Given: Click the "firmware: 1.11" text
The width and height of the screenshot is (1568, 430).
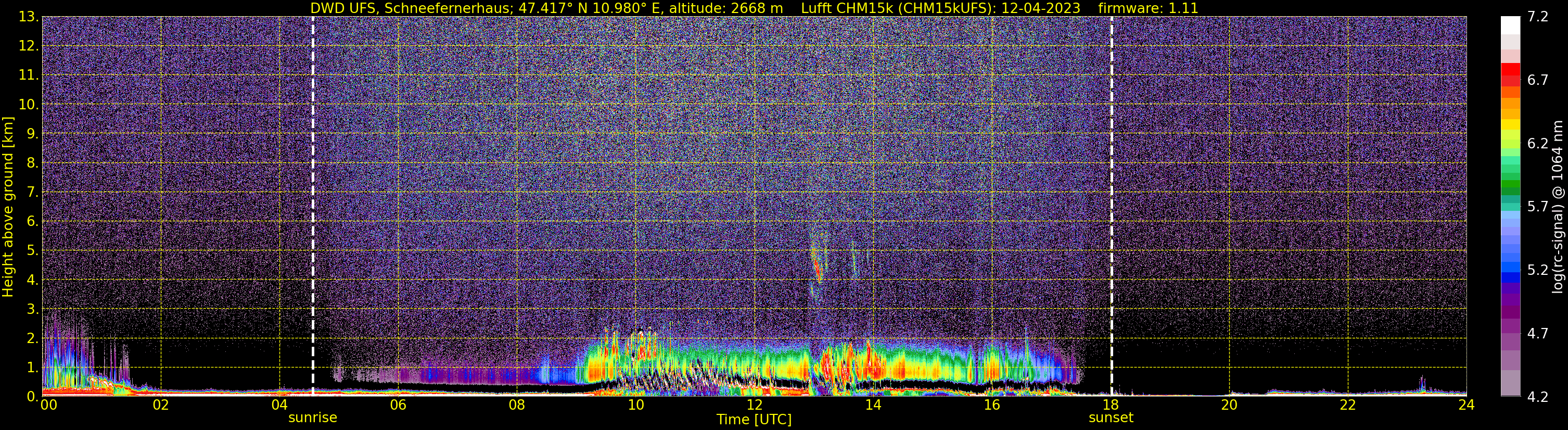Looking at the screenshot, I should 1148,8.
